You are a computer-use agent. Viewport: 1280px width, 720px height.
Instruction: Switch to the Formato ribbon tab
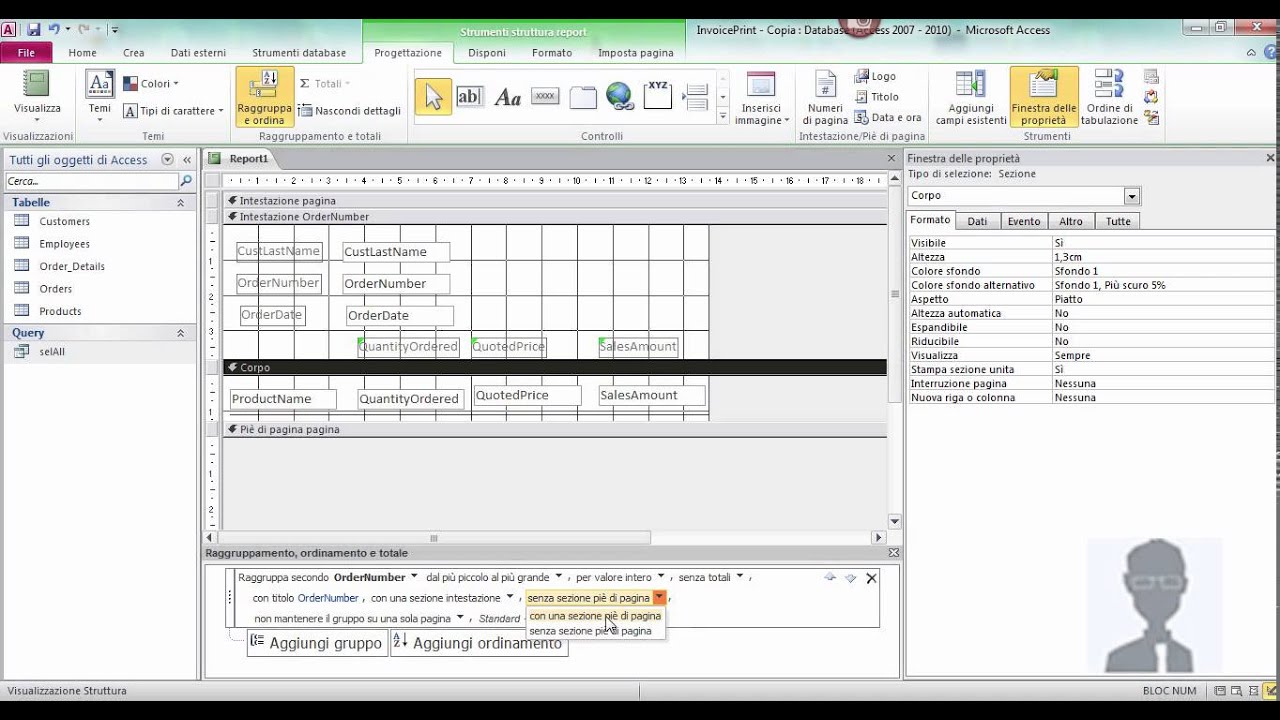552,53
